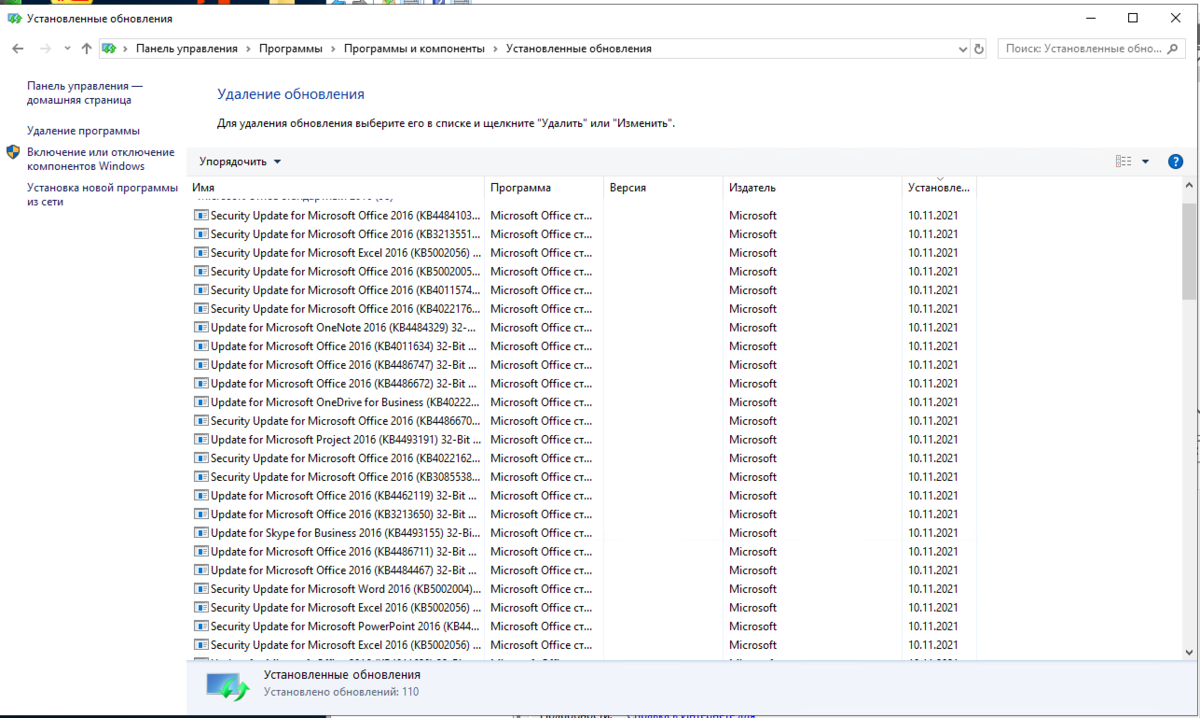Screen dimensions: 1200x718
Task: Click the change view layout icon
Action: (x=1123, y=161)
